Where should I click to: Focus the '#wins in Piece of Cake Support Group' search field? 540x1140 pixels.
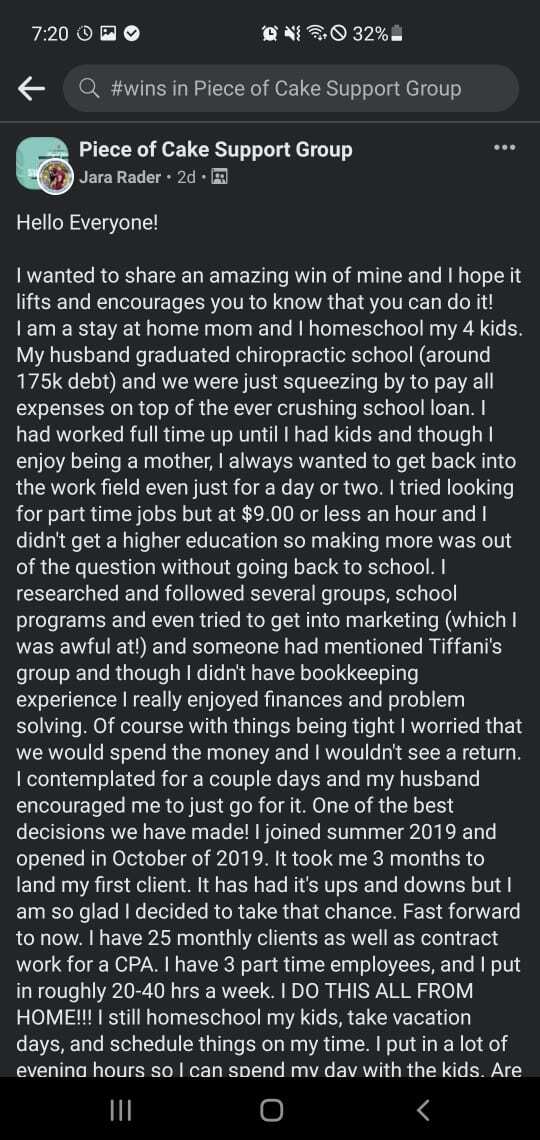click(291, 89)
